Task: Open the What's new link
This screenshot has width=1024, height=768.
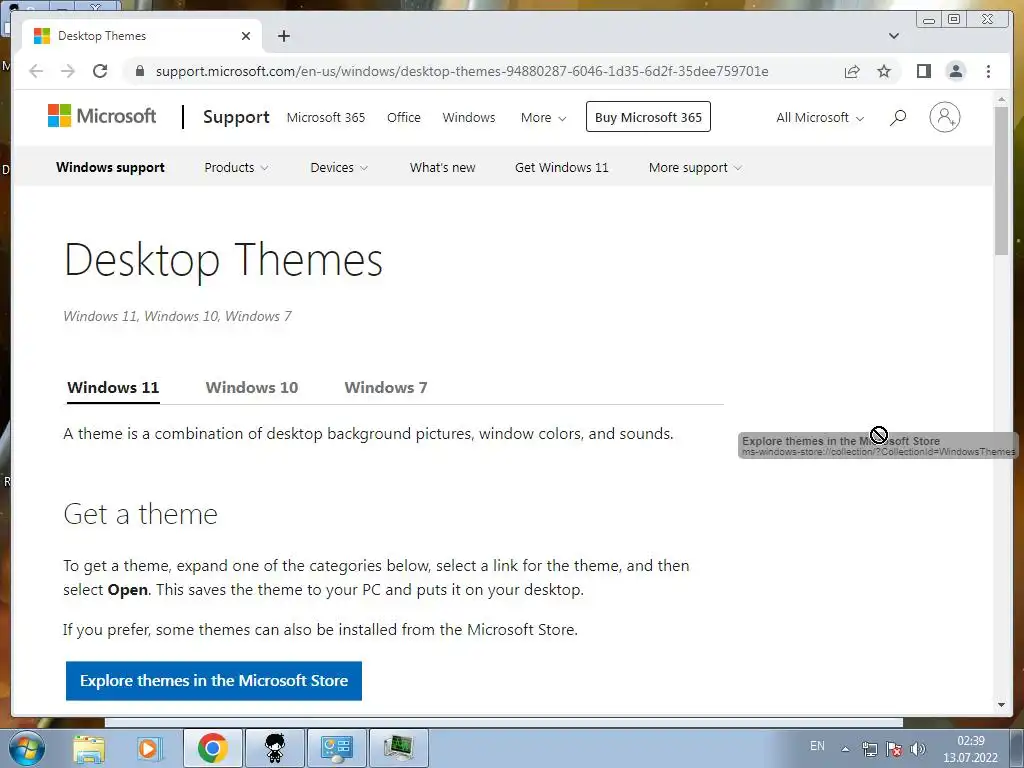Action: coord(442,167)
